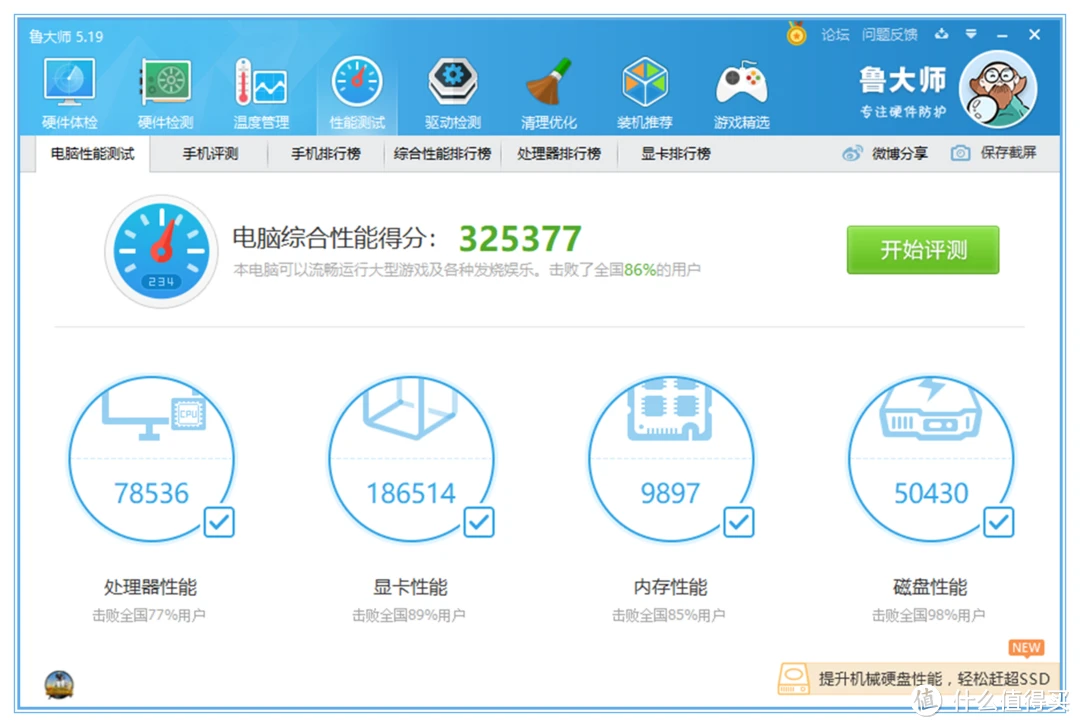1080x727 pixels.
Task: Switch to the 手机评测 tab
Action: click(210, 154)
